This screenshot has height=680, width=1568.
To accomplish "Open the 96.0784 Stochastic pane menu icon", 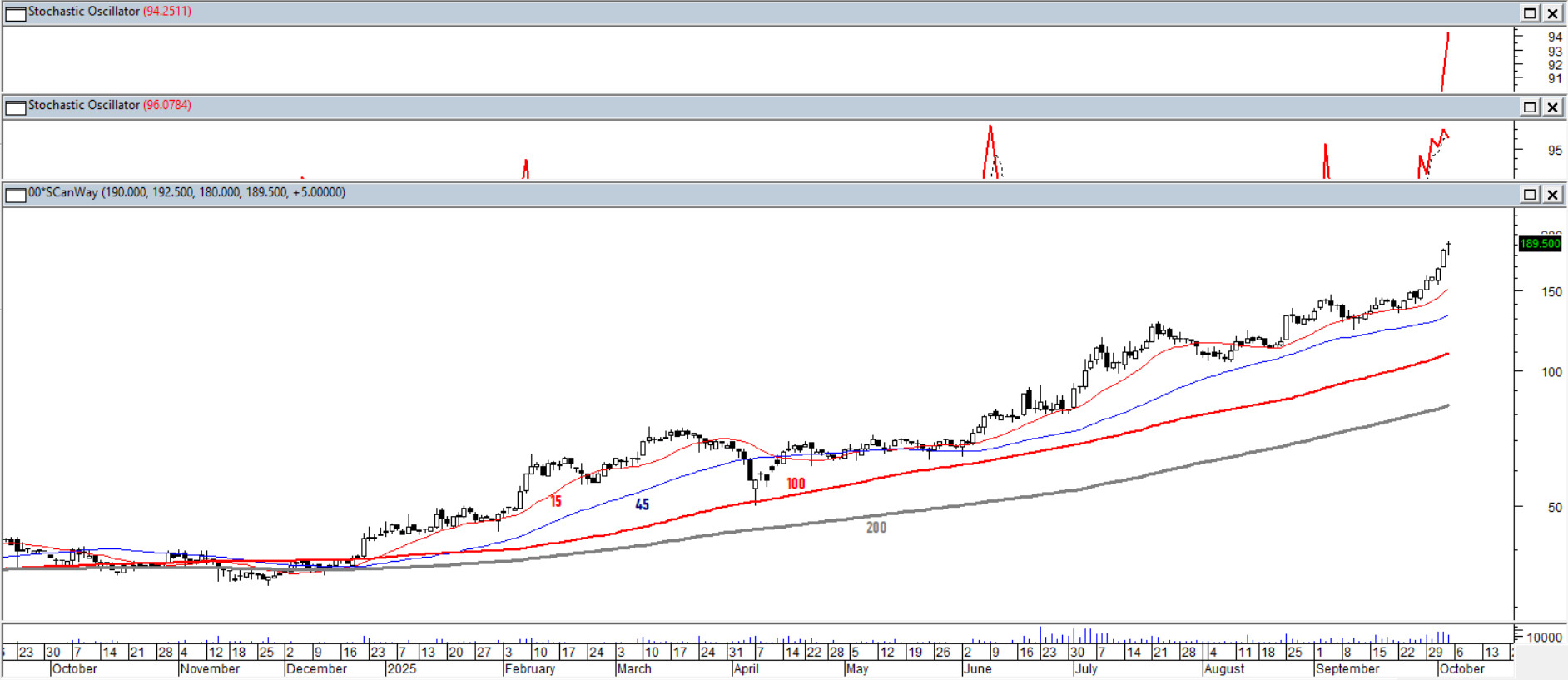I will point(16,107).
